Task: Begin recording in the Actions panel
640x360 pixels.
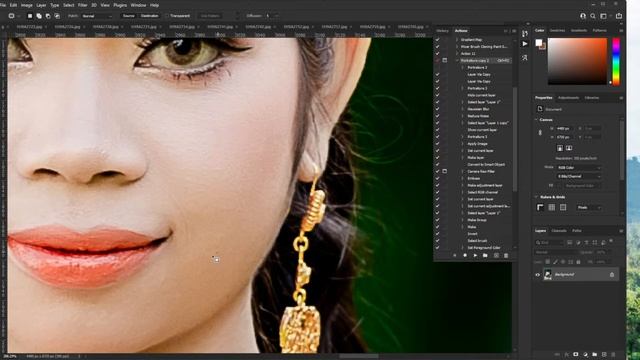Action: point(465,256)
